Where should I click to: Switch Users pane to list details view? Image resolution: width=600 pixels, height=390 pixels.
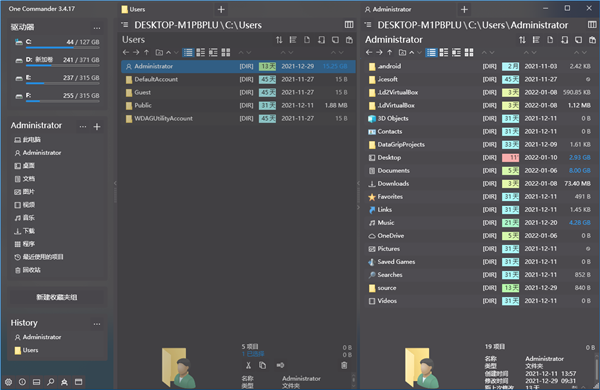point(188,52)
